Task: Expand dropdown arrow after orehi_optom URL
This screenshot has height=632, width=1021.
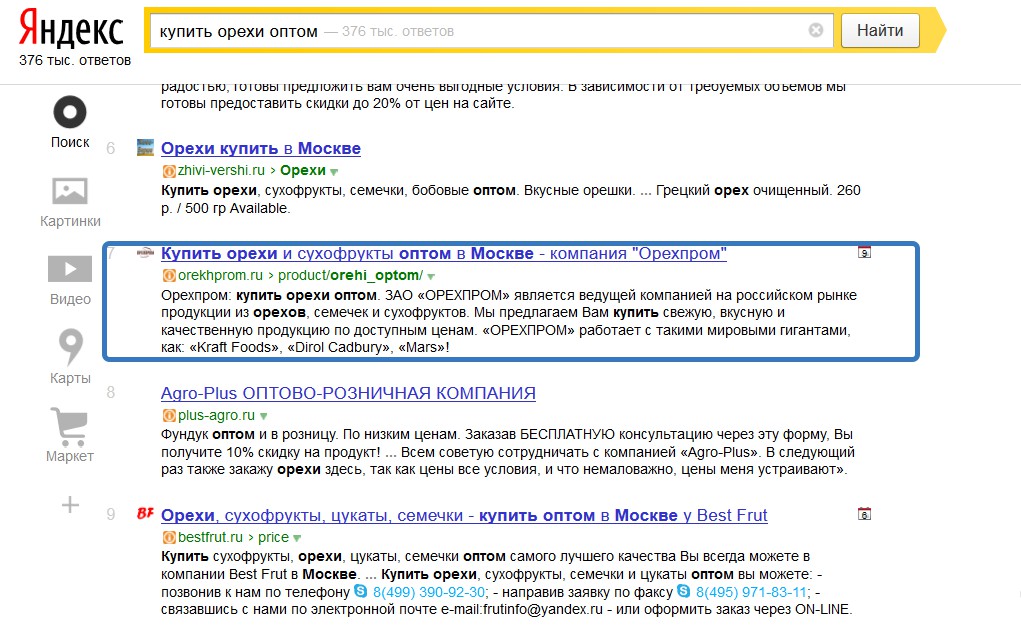Action: (x=430, y=277)
